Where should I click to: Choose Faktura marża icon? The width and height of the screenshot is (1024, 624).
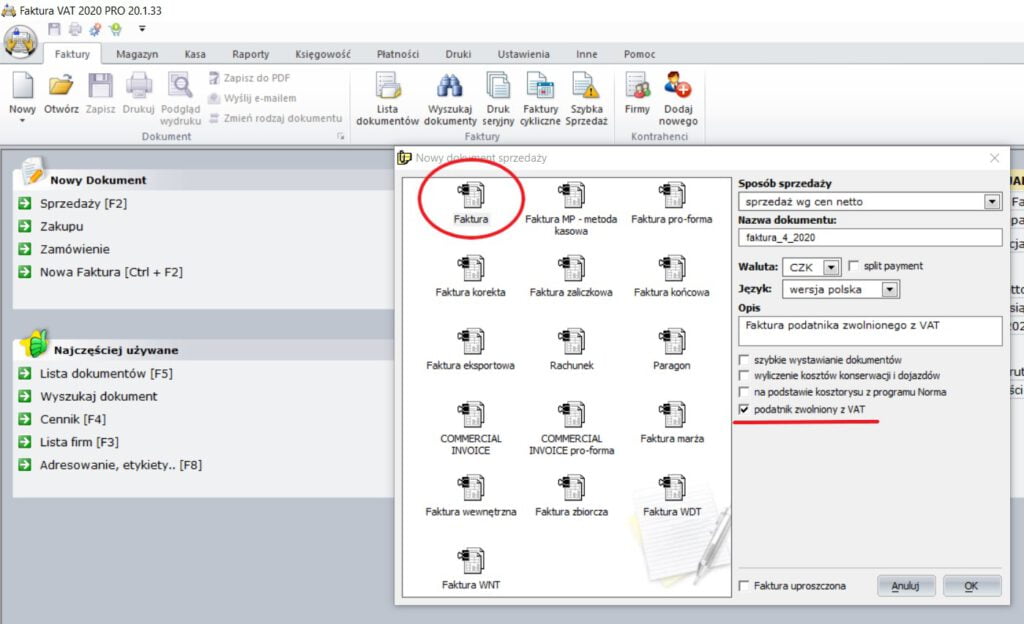tap(672, 414)
